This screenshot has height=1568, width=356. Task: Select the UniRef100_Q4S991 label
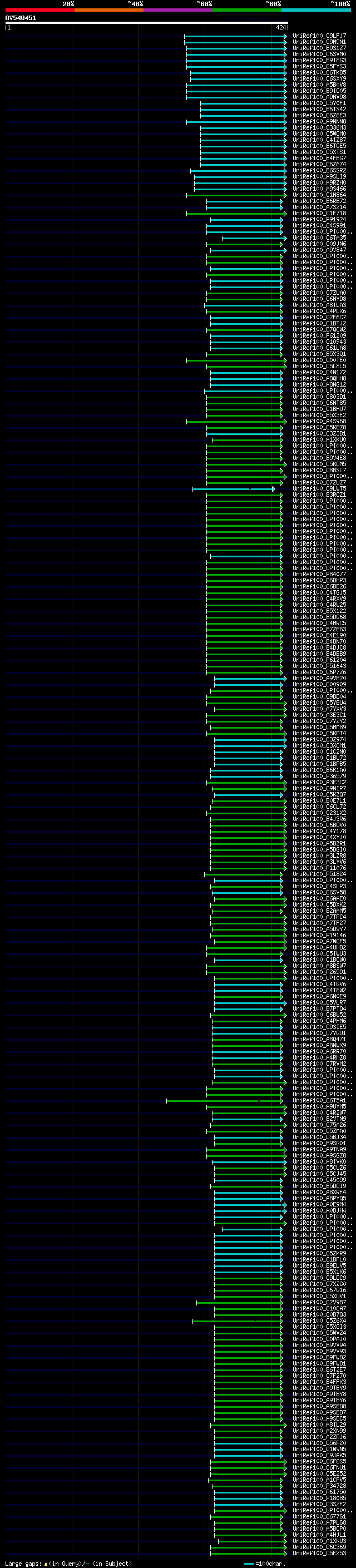pos(319,225)
